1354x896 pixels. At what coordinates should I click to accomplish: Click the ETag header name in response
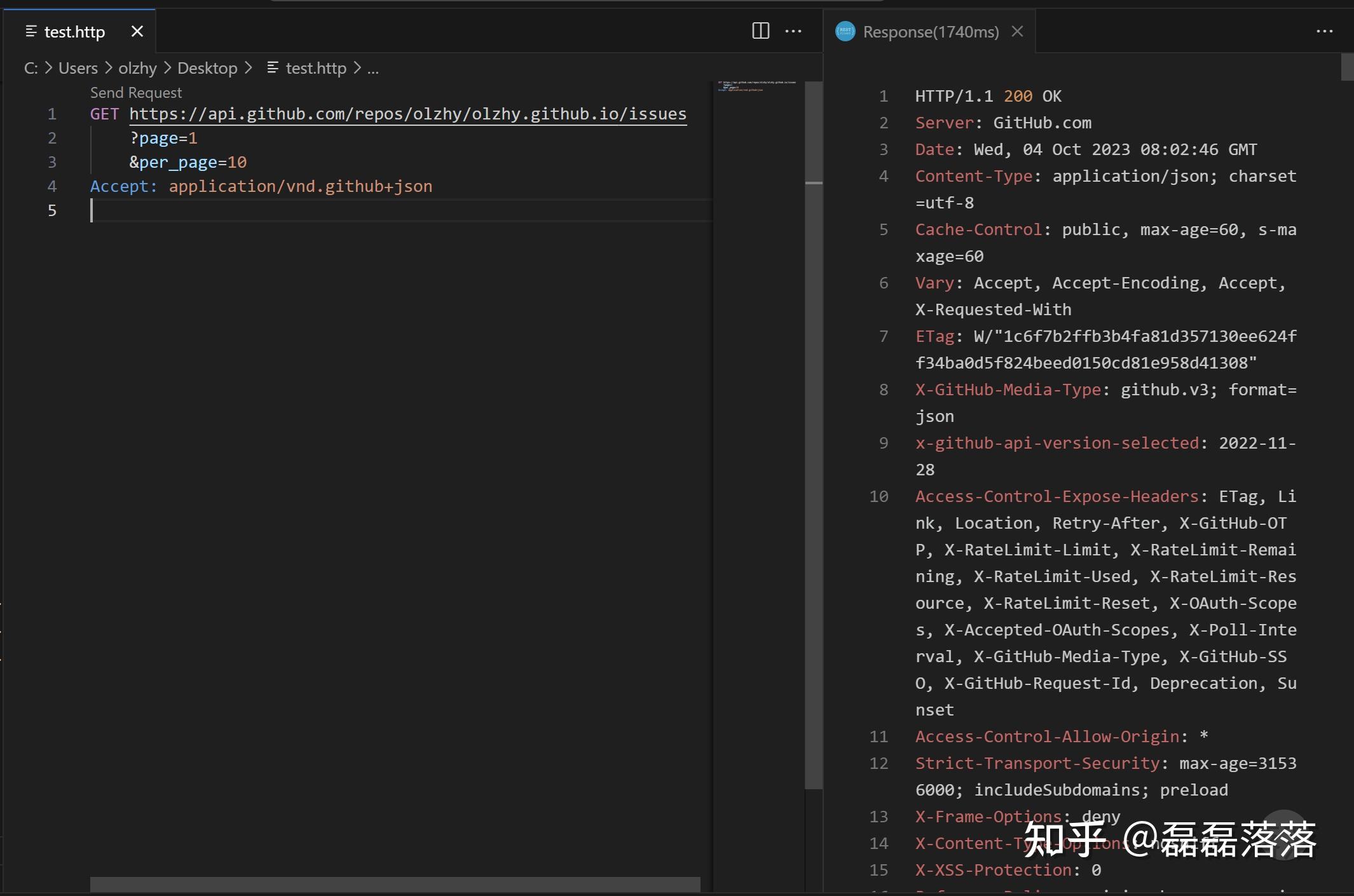[x=934, y=336]
